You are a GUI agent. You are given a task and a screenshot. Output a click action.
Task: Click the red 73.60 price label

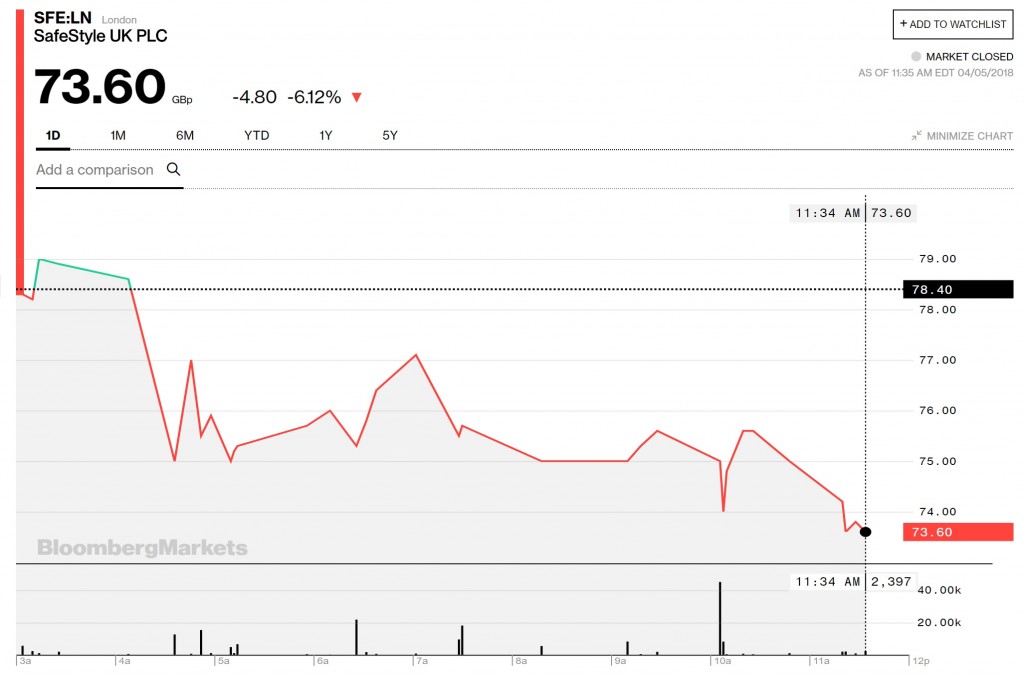pyautogui.click(x=958, y=532)
